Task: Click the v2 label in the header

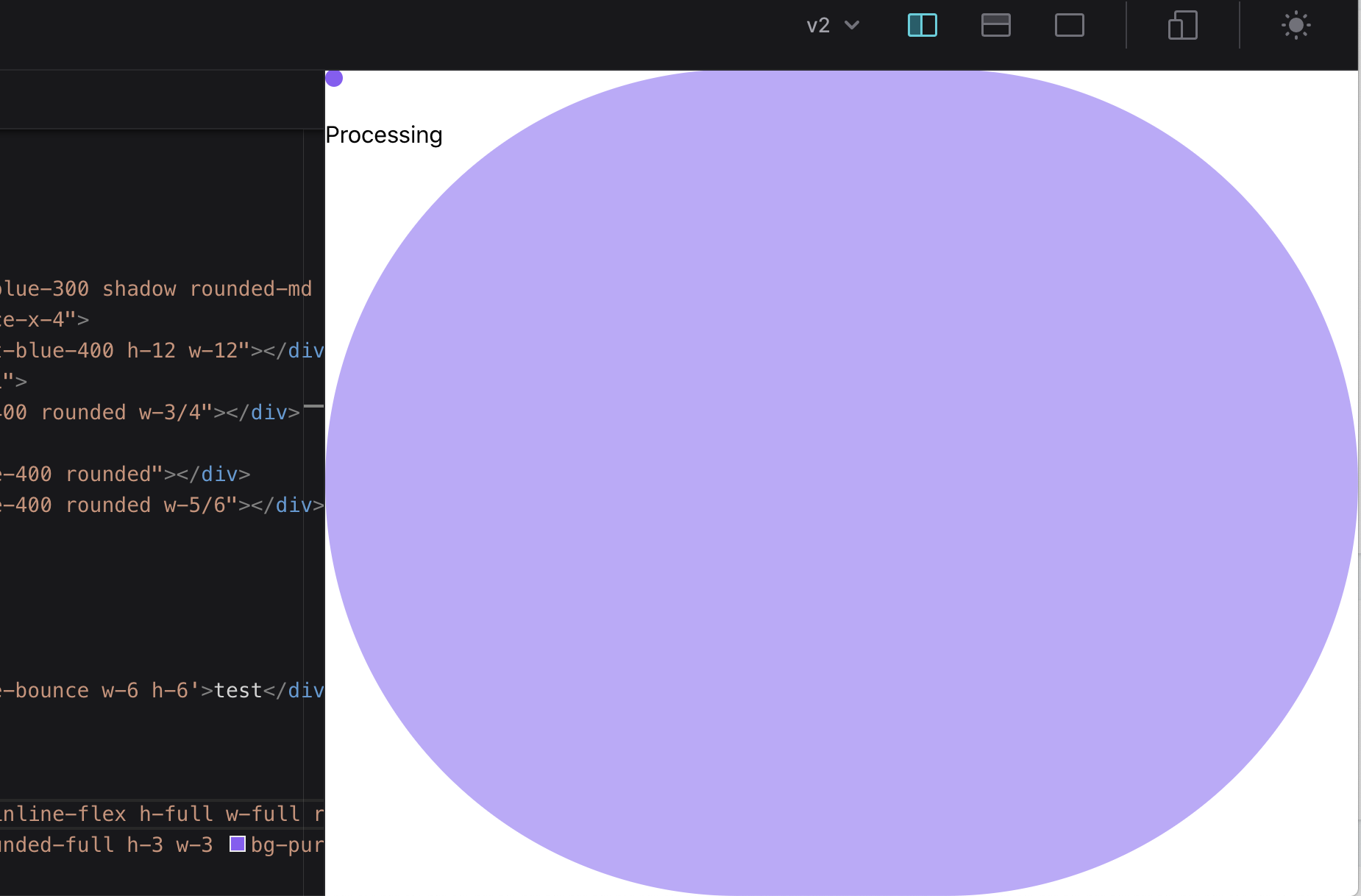Action: click(817, 25)
